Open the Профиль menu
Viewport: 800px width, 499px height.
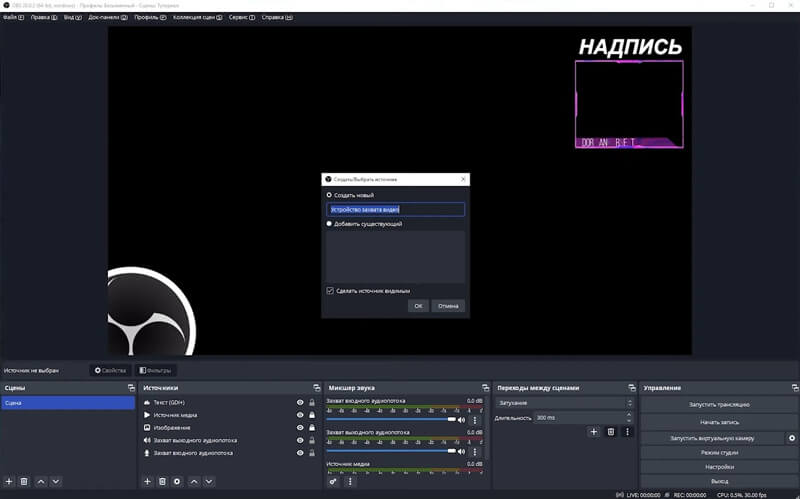(x=149, y=18)
